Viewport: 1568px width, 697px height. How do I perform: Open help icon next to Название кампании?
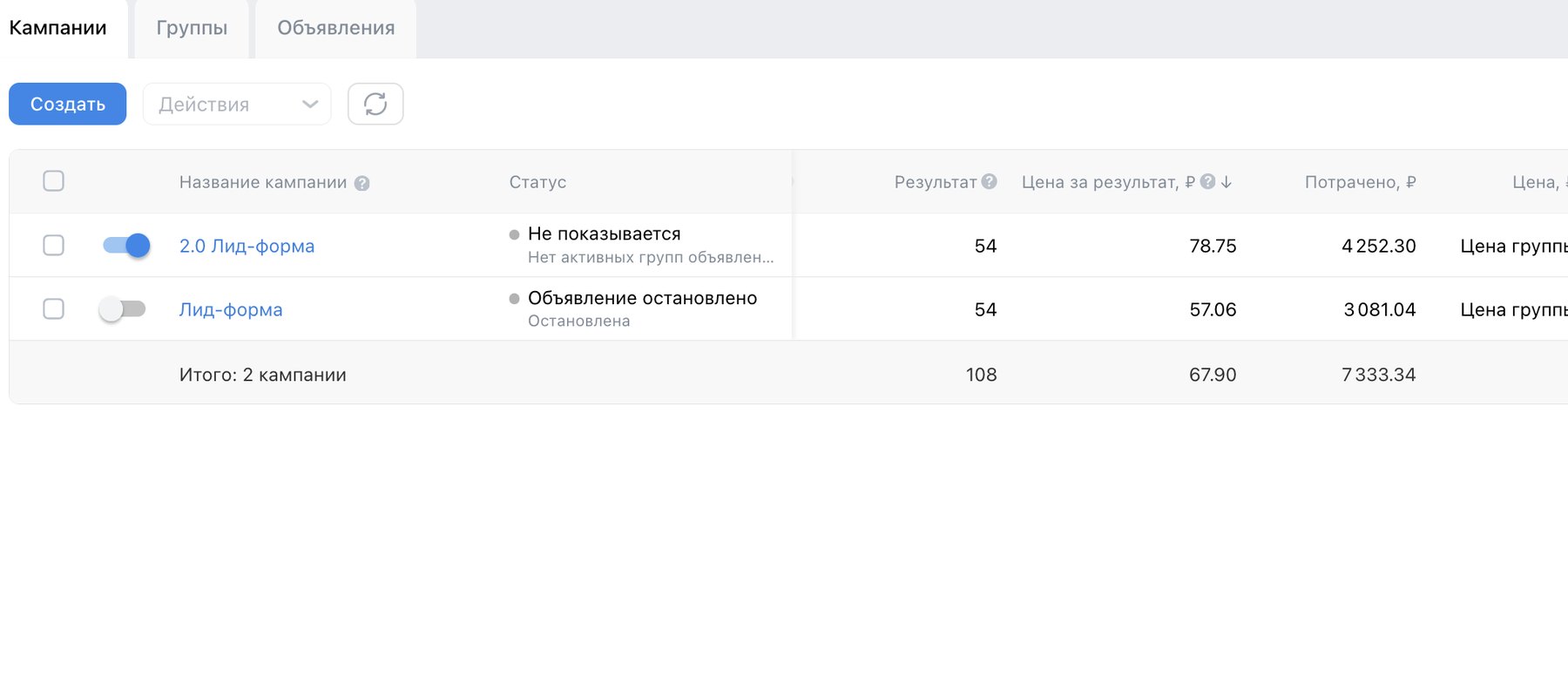(362, 183)
